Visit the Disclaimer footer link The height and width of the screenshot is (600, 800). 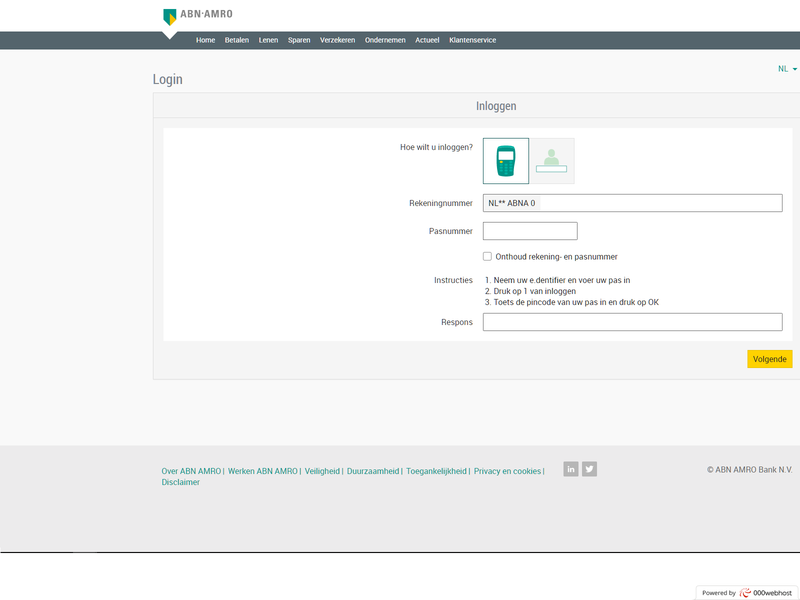pos(181,482)
